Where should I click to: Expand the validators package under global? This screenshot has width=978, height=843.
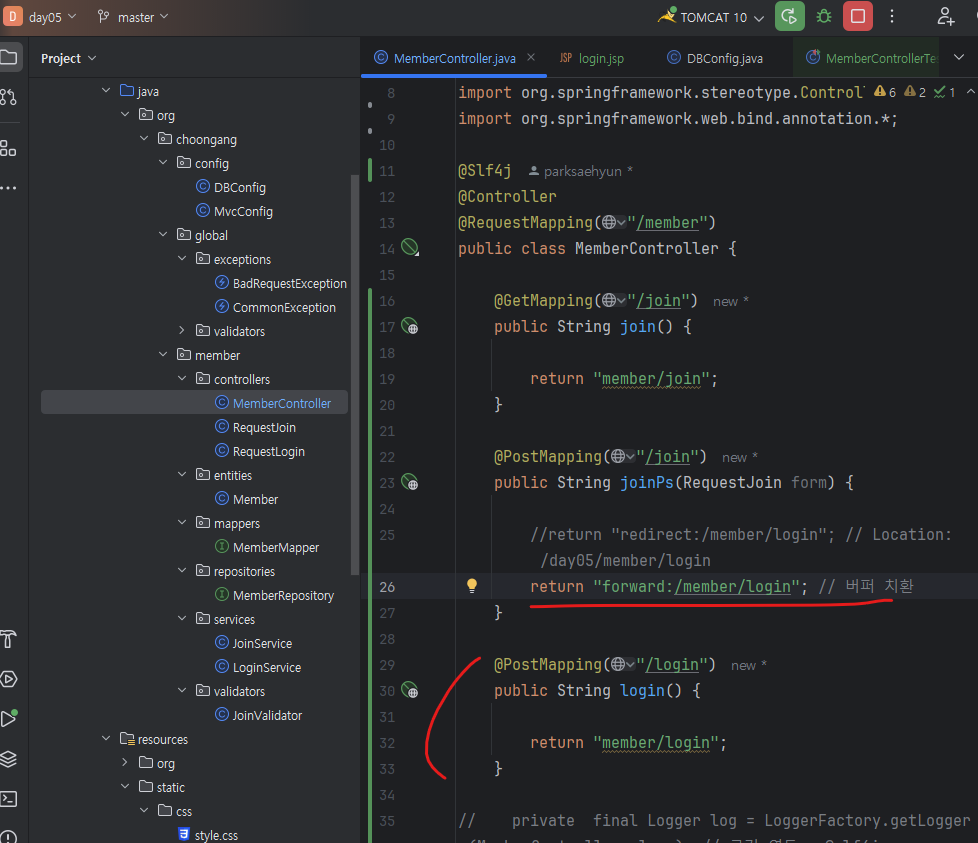click(182, 330)
